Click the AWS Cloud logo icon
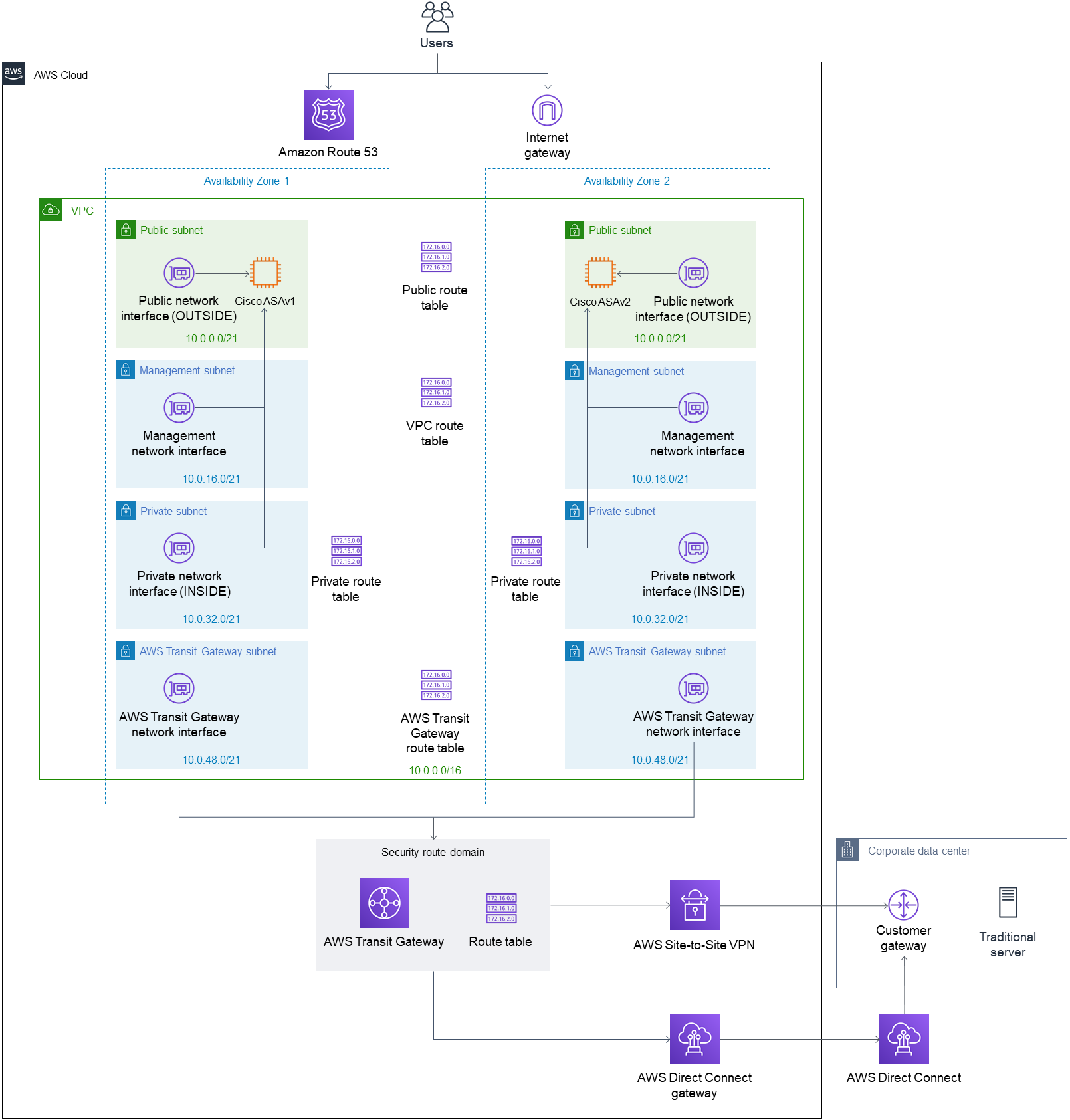Screen dimensions: 1070x1120 tap(13, 74)
